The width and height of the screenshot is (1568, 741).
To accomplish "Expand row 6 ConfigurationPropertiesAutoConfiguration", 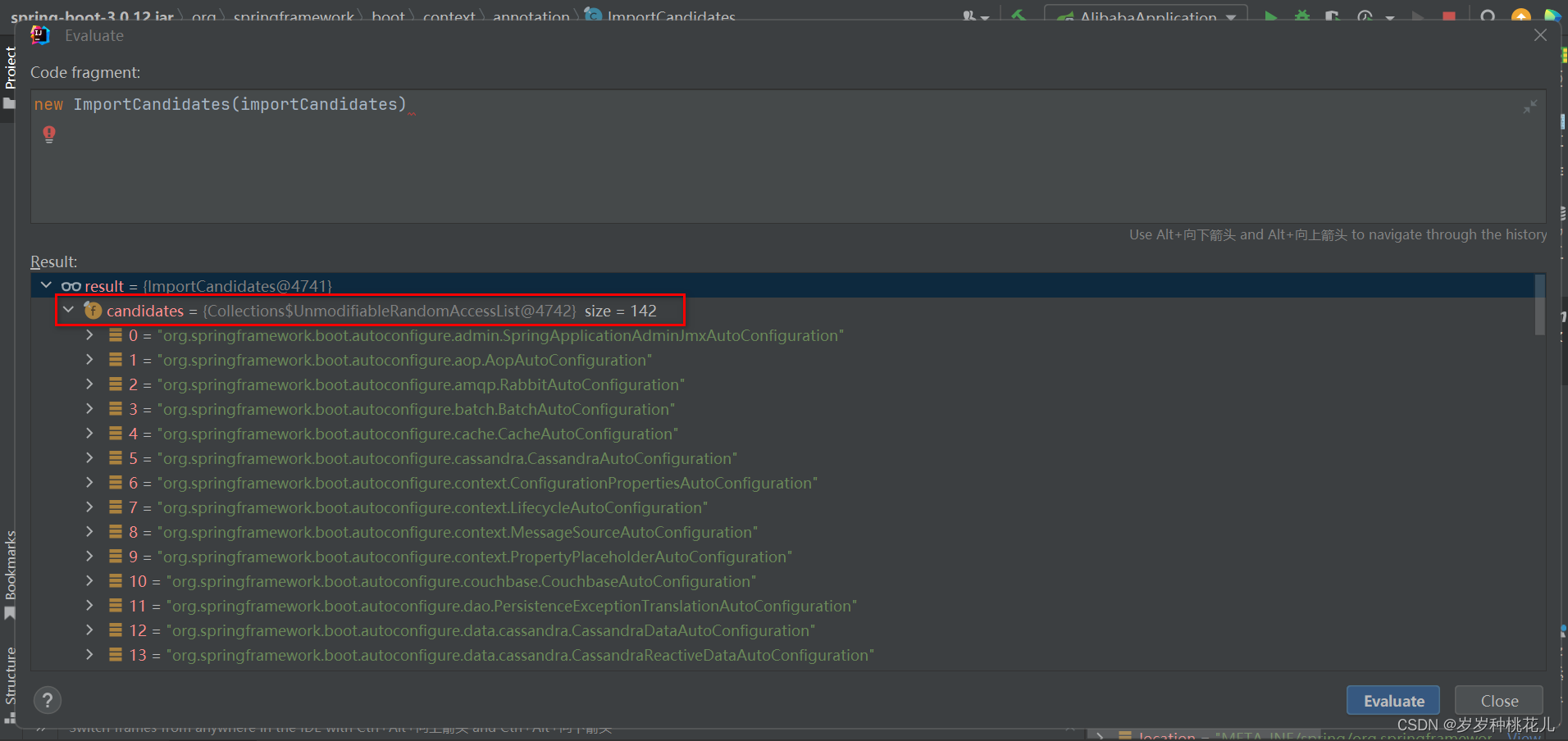I will (89, 483).
